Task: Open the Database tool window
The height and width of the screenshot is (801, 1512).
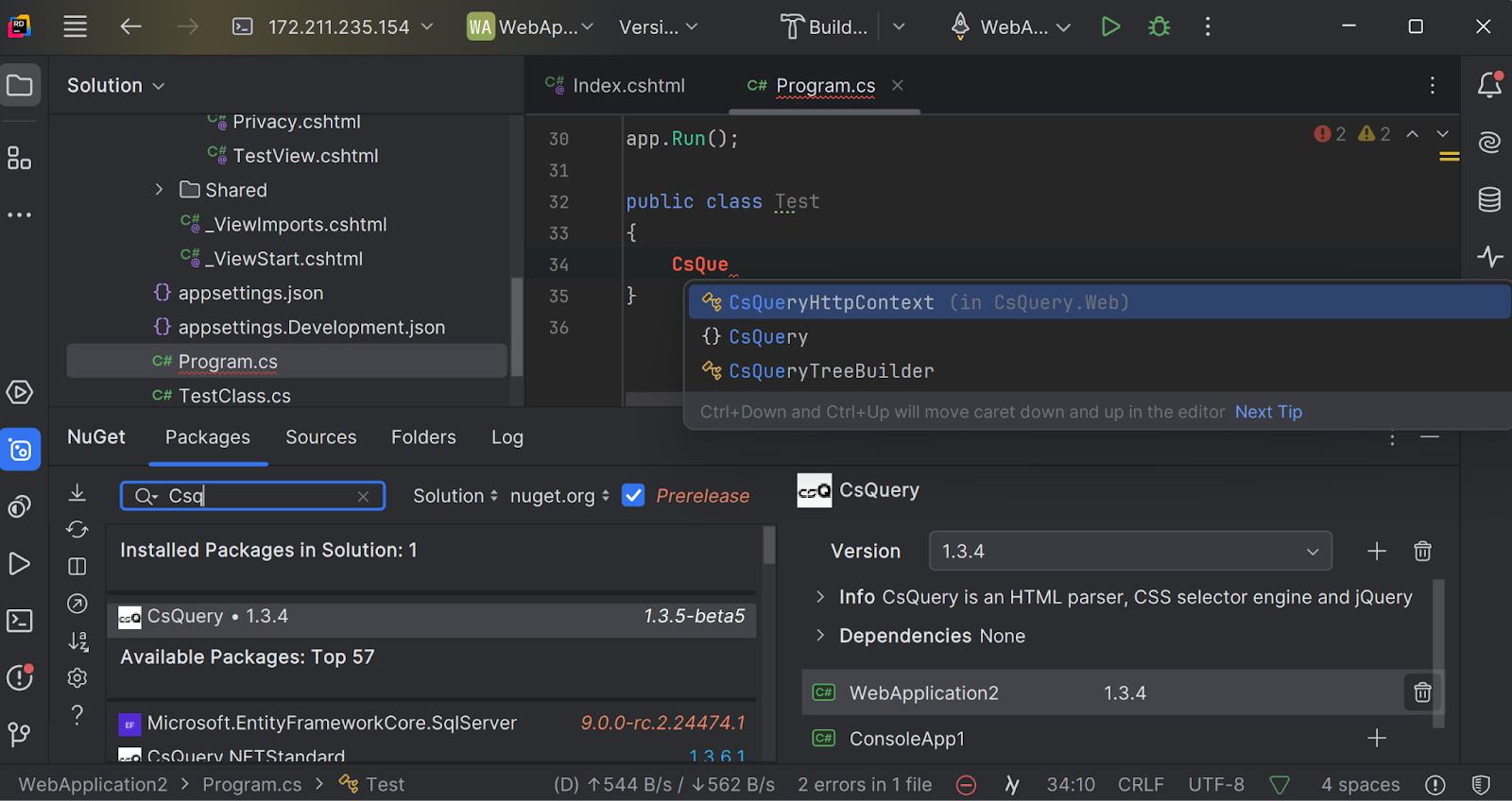Action: point(1489,199)
